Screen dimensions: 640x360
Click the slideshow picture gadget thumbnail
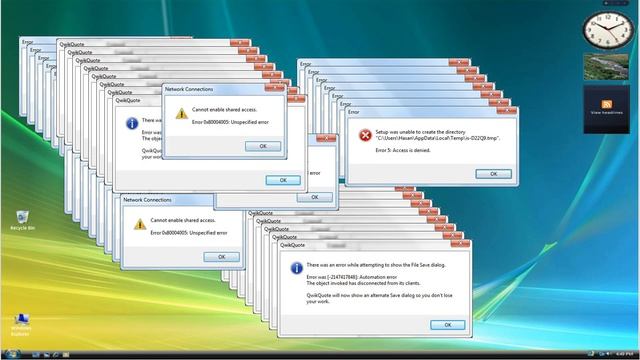[606, 67]
